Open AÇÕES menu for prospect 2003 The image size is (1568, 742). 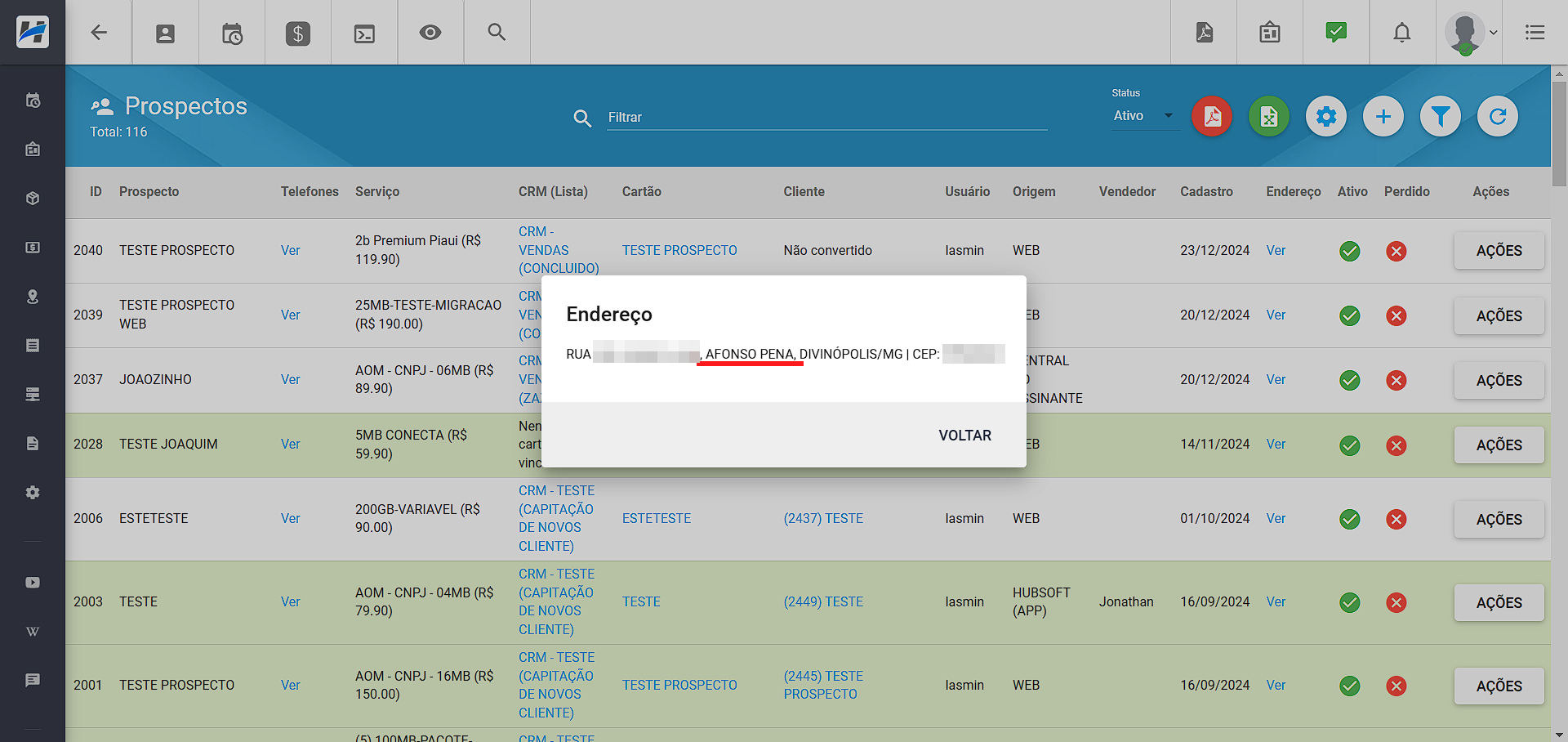(1499, 602)
